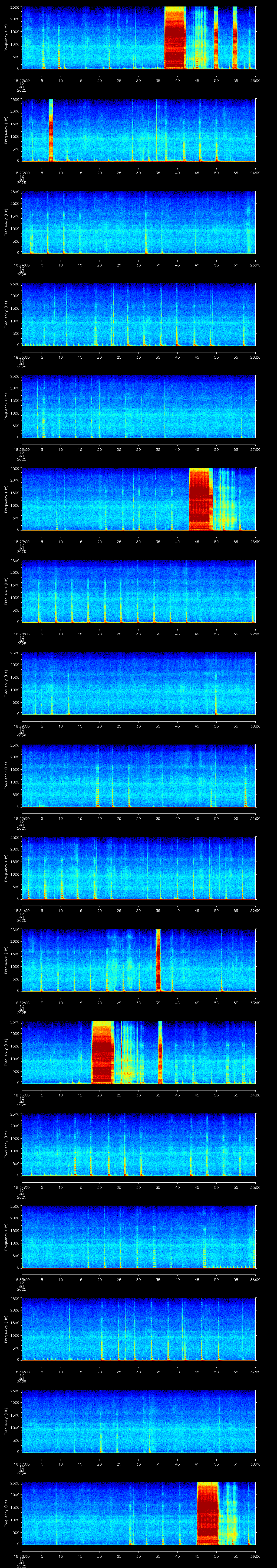Viewport: 277px width, 1568px height.
Task: Click the wide red burst in the 18:22 panel
Action: click(x=175, y=38)
